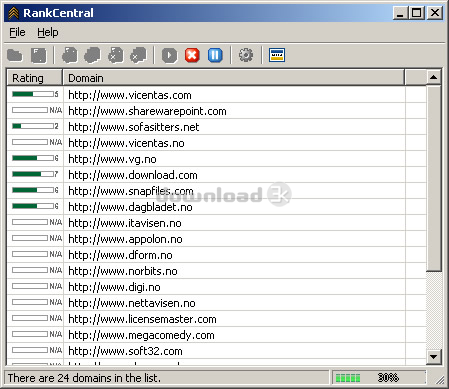Minimize the RankCentral window

coord(400,13)
